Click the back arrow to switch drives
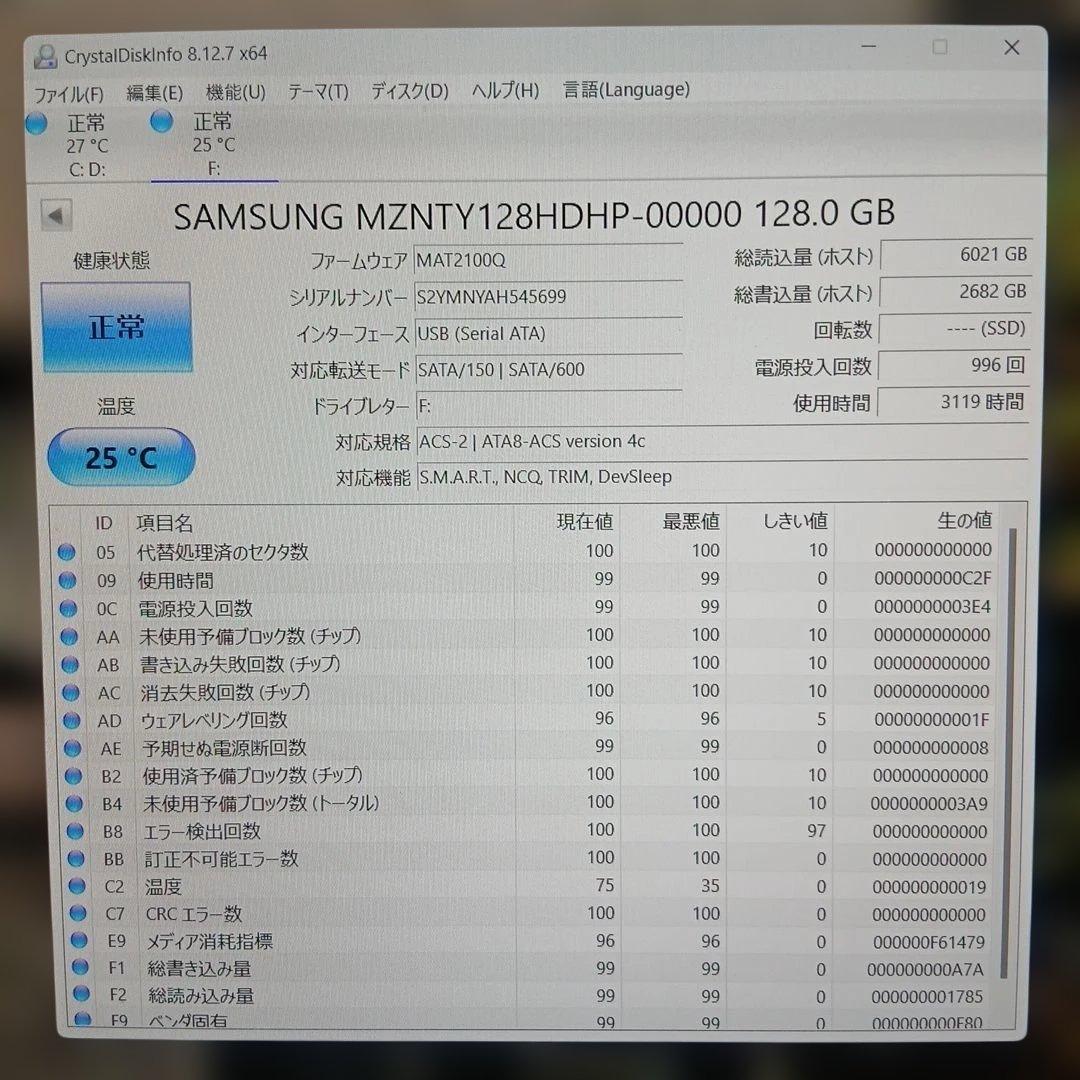This screenshot has height=1080, width=1080. click(56, 215)
